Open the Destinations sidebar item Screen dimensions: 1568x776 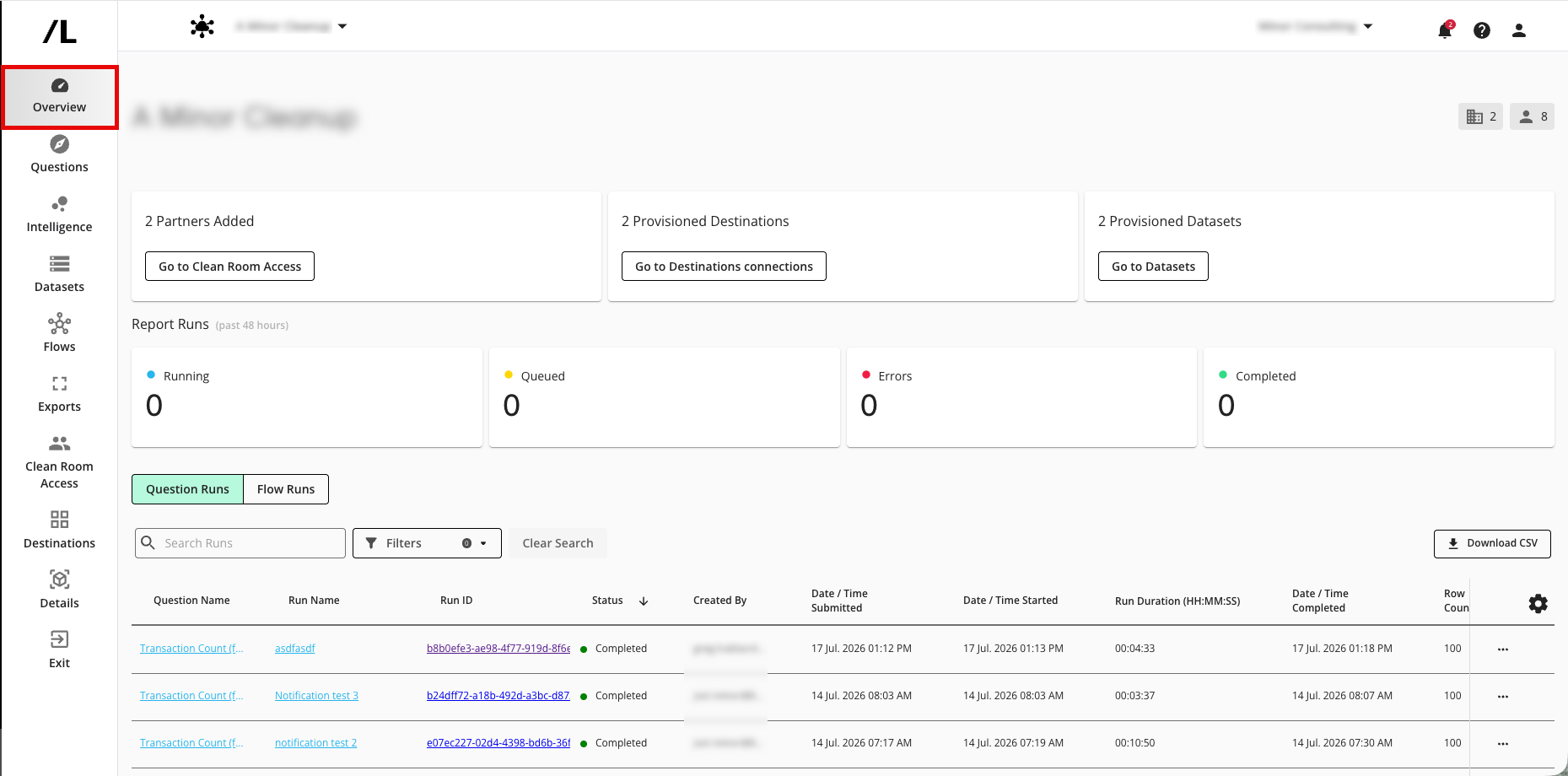coord(59,531)
